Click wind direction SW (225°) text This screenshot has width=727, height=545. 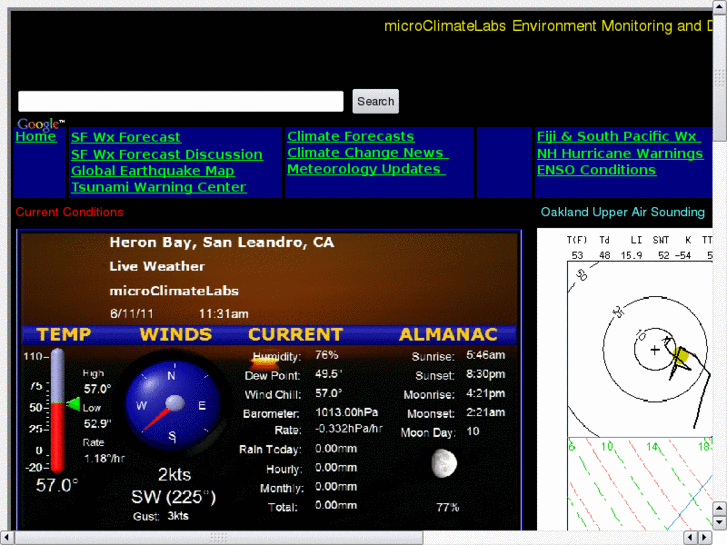(173, 497)
